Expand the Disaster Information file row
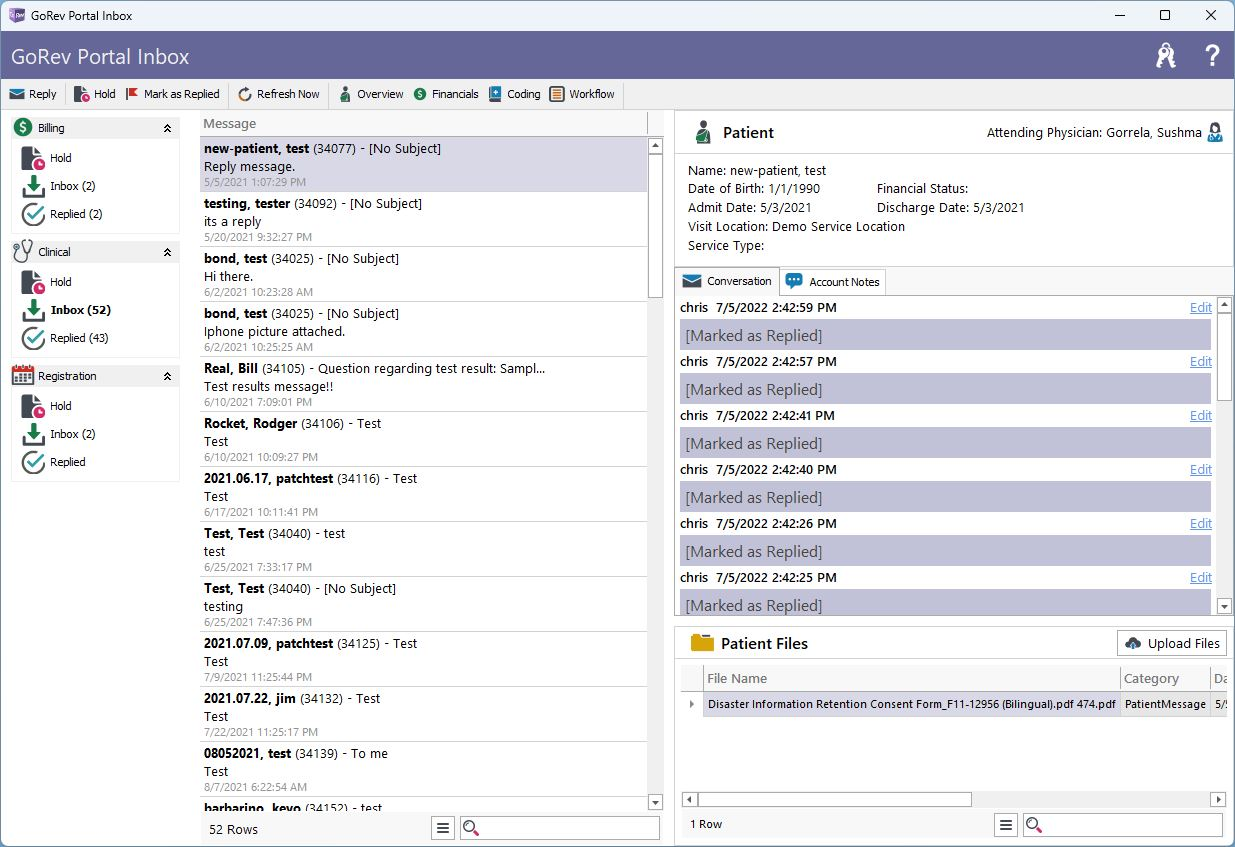 tap(692, 704)
